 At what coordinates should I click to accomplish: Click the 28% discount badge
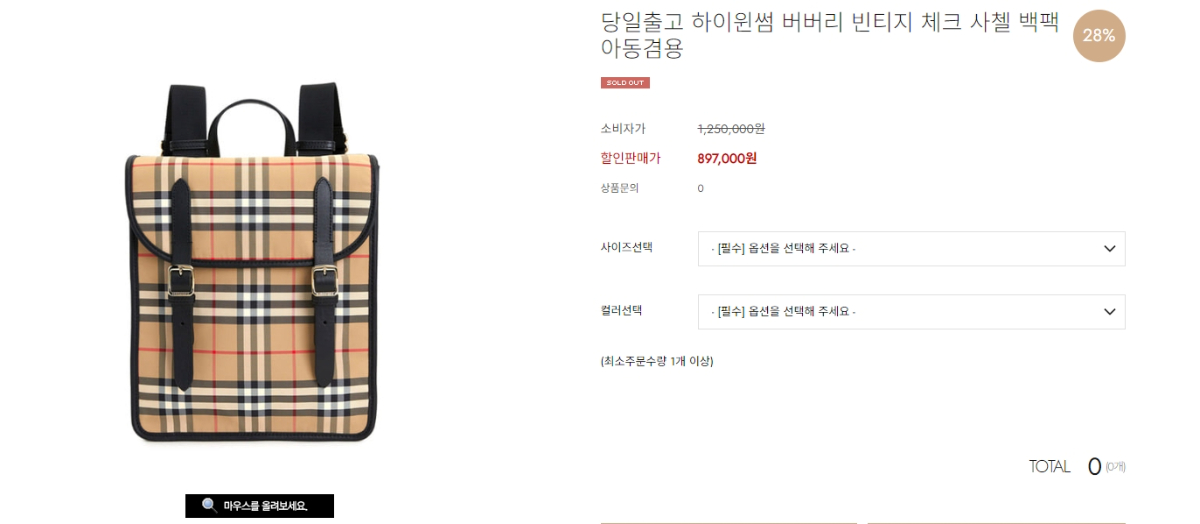click(1099, 36)
